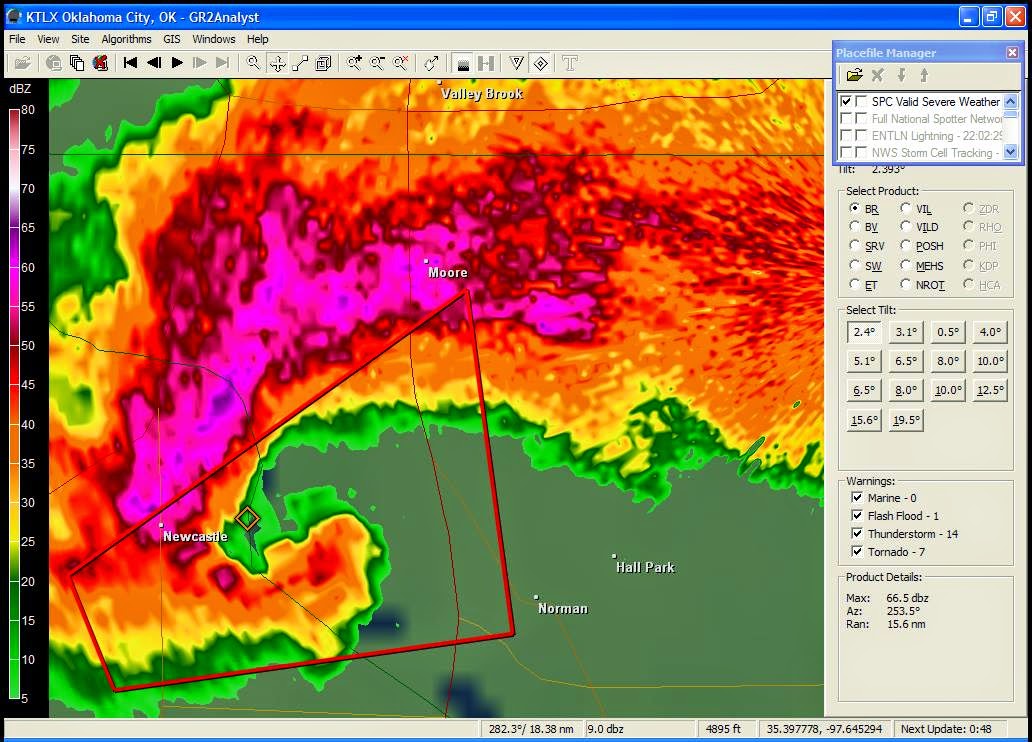
Task: Enable the first NWS Storm Cell Tracking checkbox
Action: pyautogui.click(x=846, y=153)
